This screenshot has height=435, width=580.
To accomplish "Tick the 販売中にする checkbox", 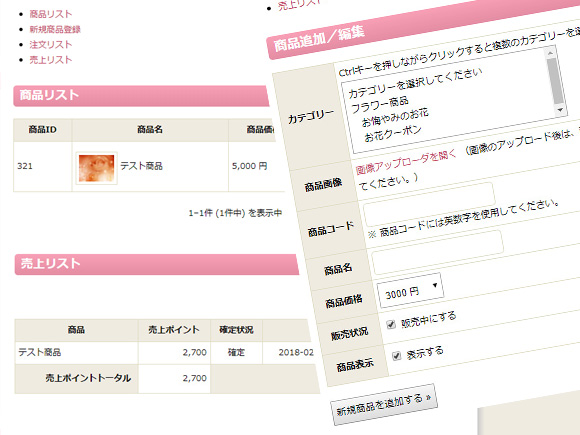I will (x=391, y=325).
